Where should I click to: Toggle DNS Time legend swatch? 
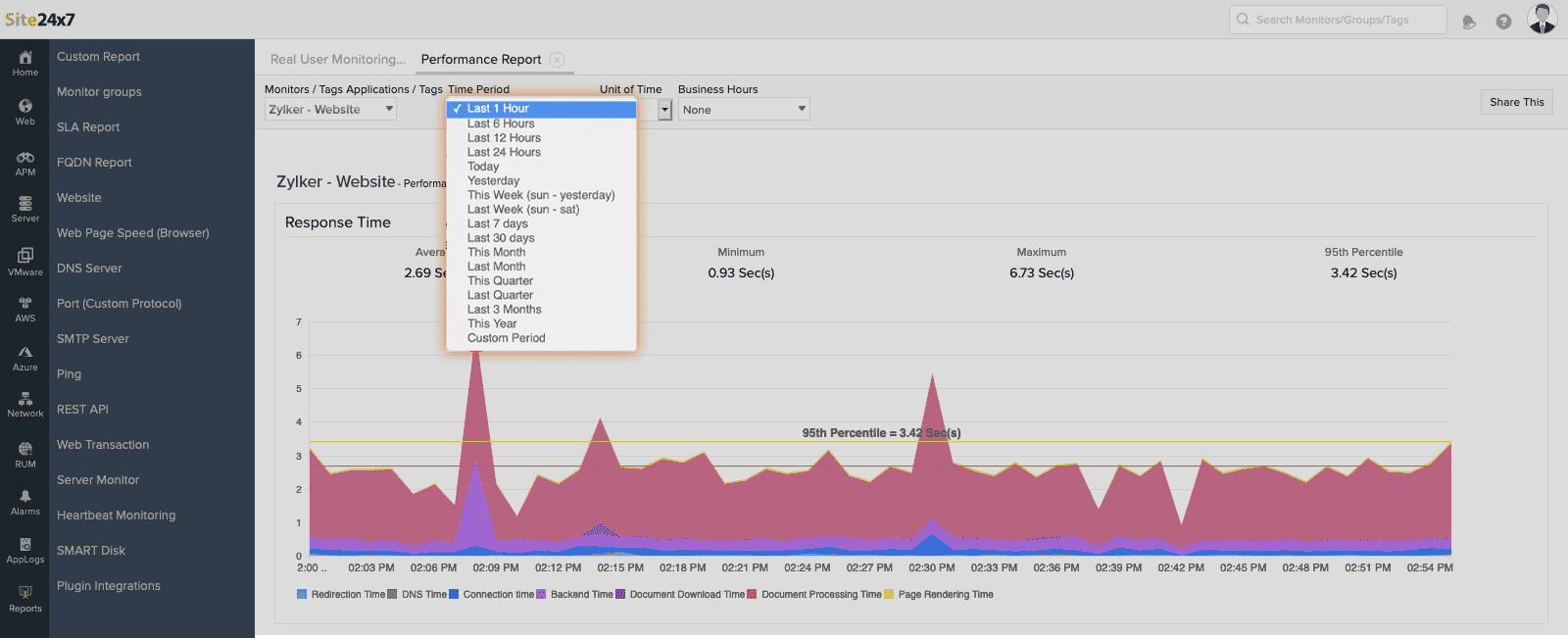tap(392, 594)
